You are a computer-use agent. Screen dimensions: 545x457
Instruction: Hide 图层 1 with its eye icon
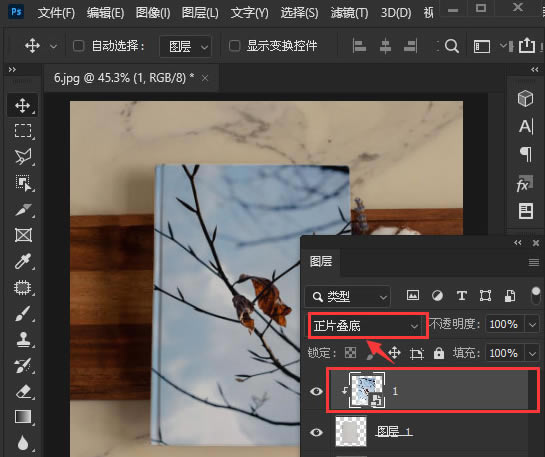point(316,432)
